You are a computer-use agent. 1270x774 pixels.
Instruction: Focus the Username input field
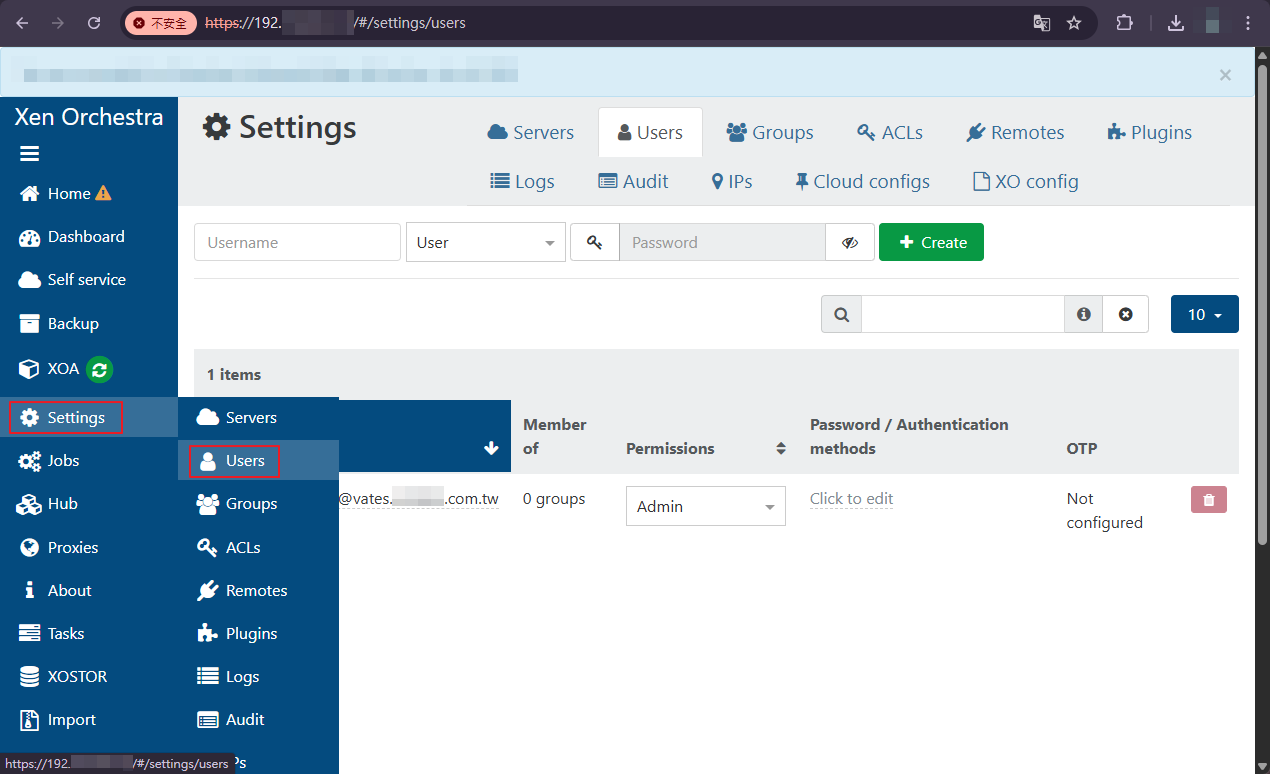click(x=297, y=242)
